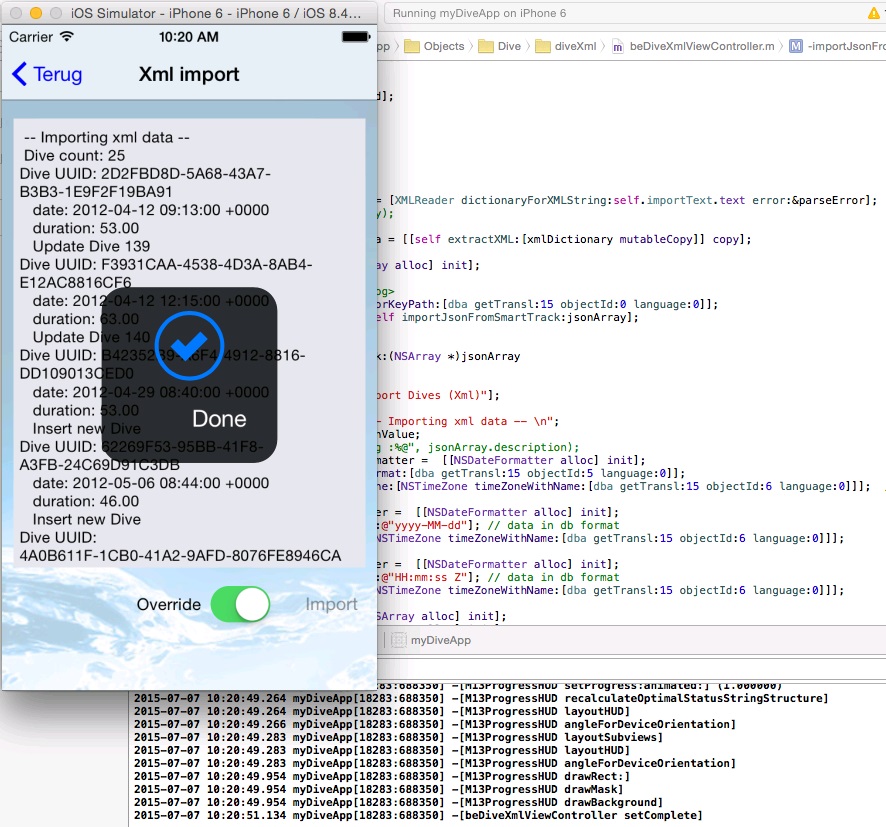Tap the Importing xml data header line
The height and width of the screenshot is (827, 886).
pos(107,137)
